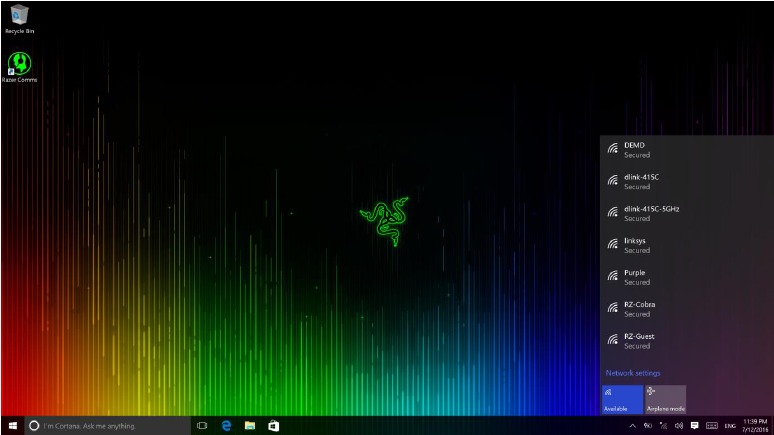Click the Wi-Fi network tray icon
The height and width of the screenshot is (435, 774).
point(663,426)
